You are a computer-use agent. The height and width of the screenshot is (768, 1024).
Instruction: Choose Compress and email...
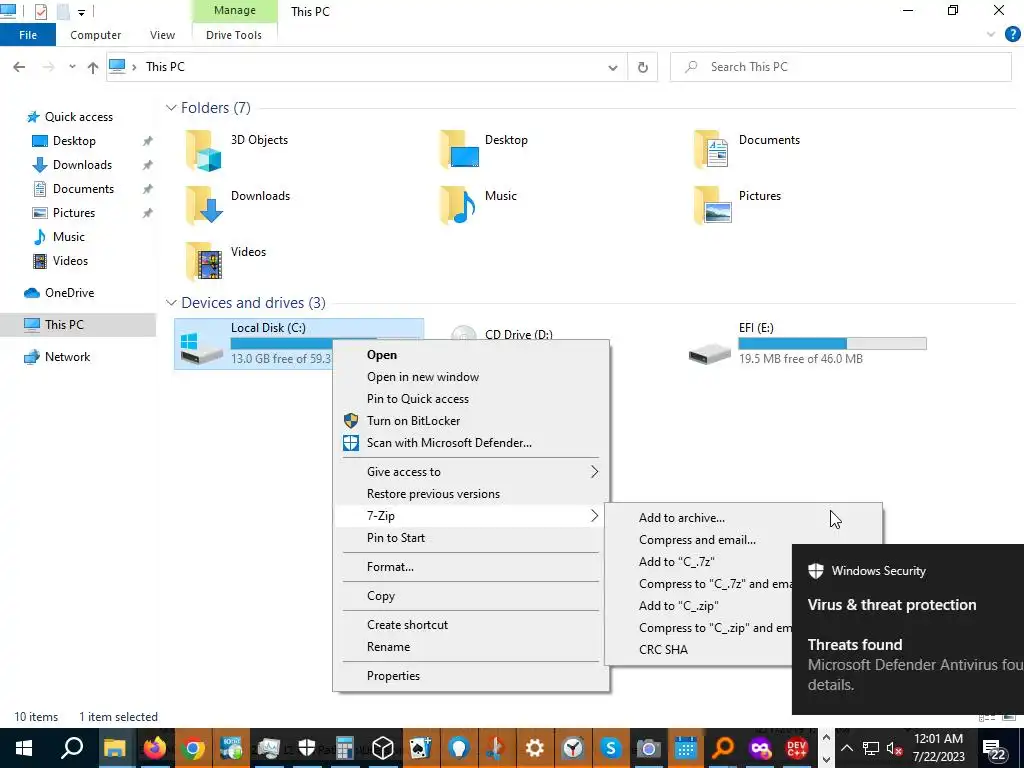tap(697, 540)
